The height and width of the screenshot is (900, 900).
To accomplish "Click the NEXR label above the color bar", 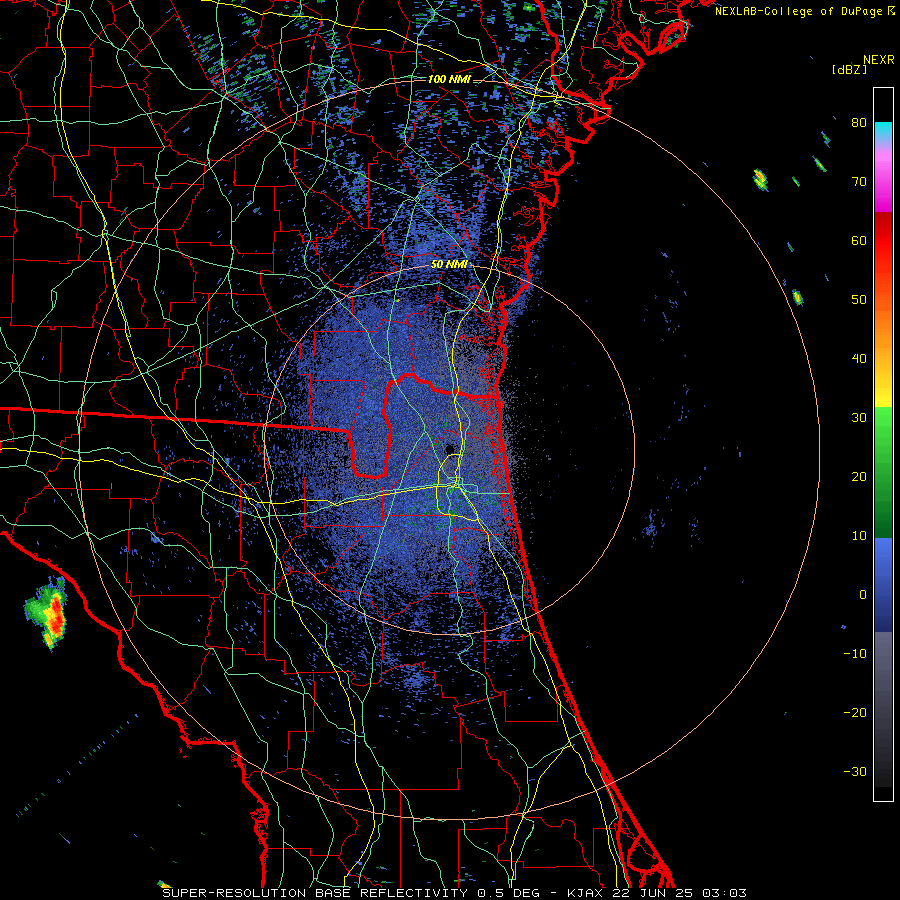I will coord(878,60).
